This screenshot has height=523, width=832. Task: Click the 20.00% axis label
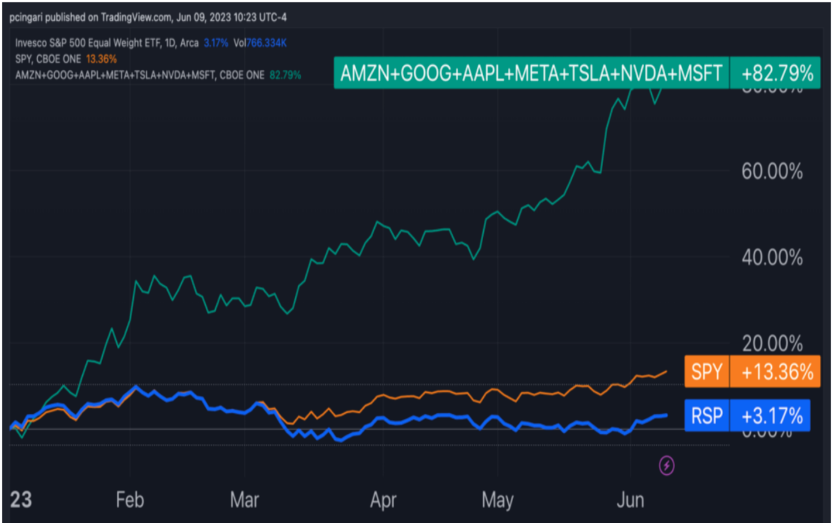(x=772, y=344)
